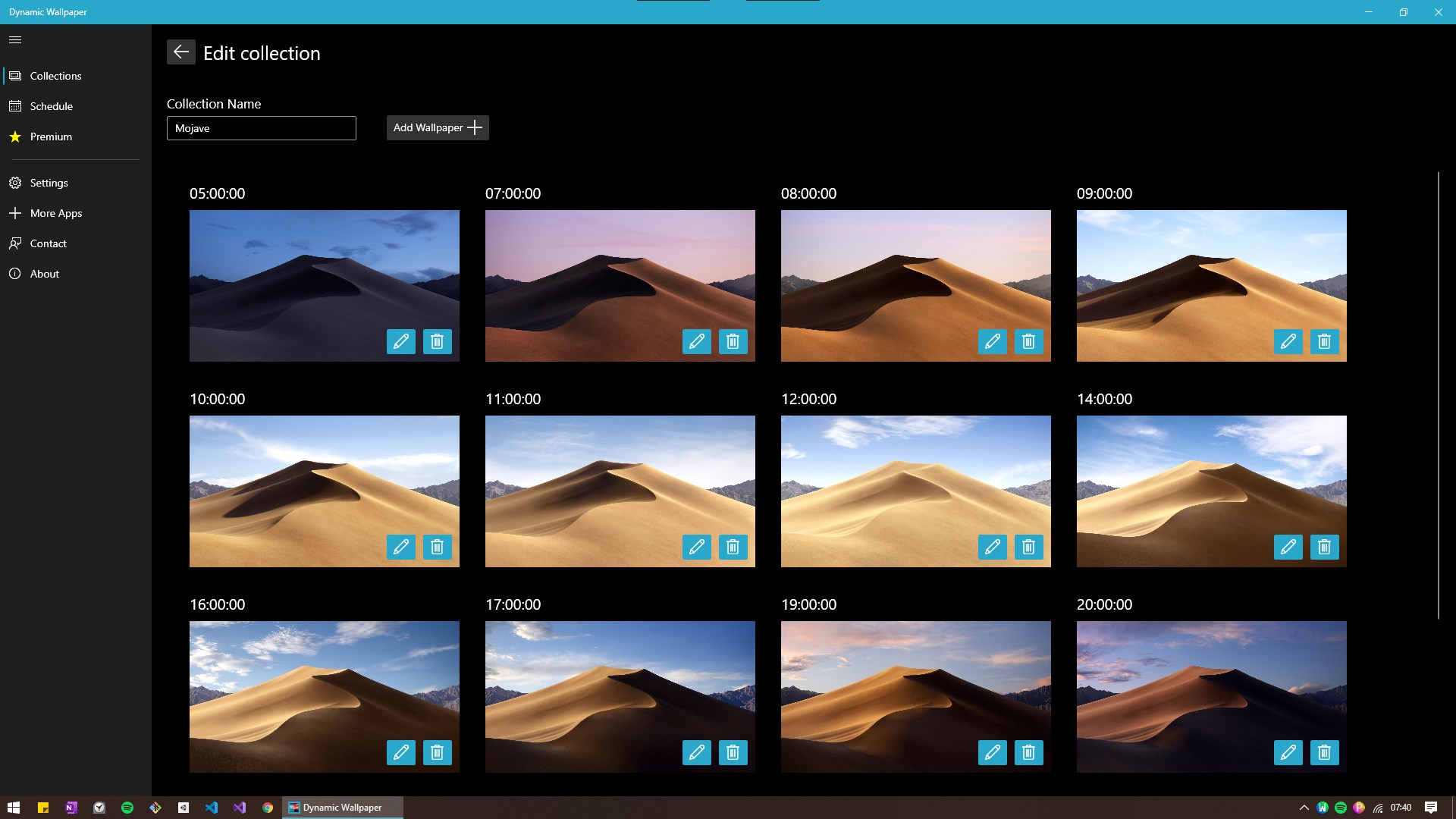Open Settings from the sidebar
The image size is (1456, 819).
[x=49, y=183]
